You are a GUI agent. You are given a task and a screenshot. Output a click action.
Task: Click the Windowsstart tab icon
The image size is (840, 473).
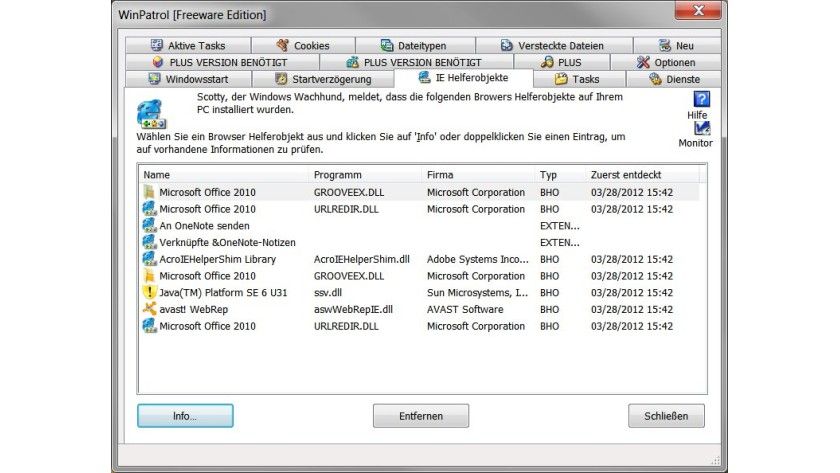pyautogui.click(x=154, y=79)
